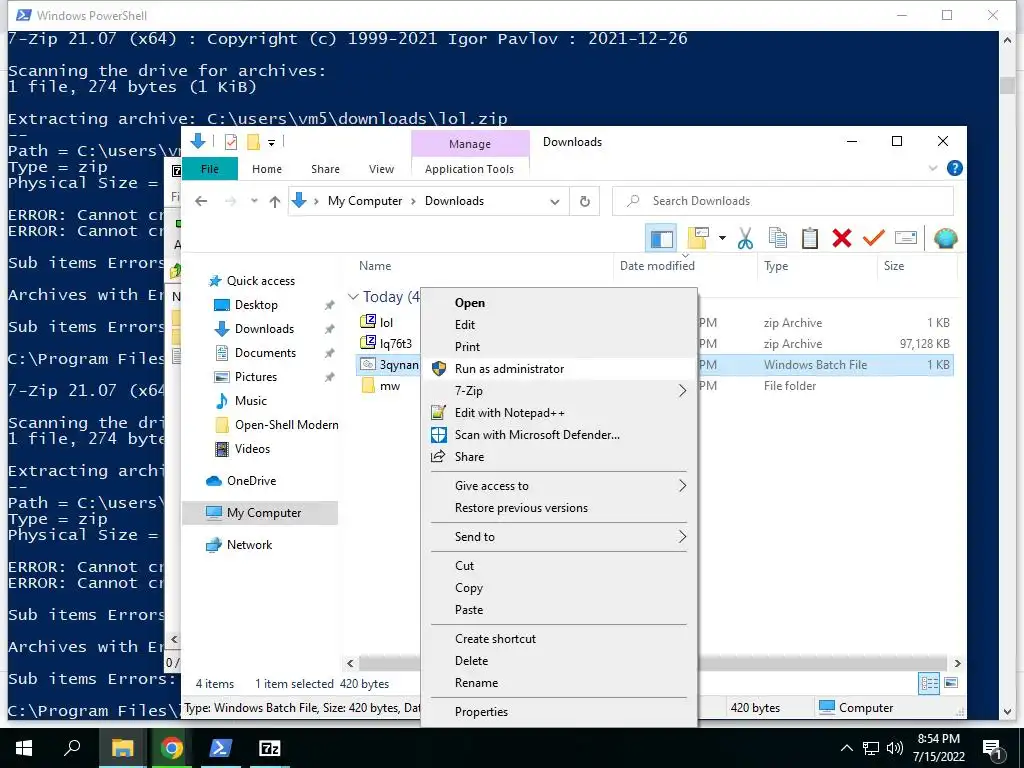This screenshot has width=1024, height=768.
Task: Switch to details view button
Action: pos(929,684)
